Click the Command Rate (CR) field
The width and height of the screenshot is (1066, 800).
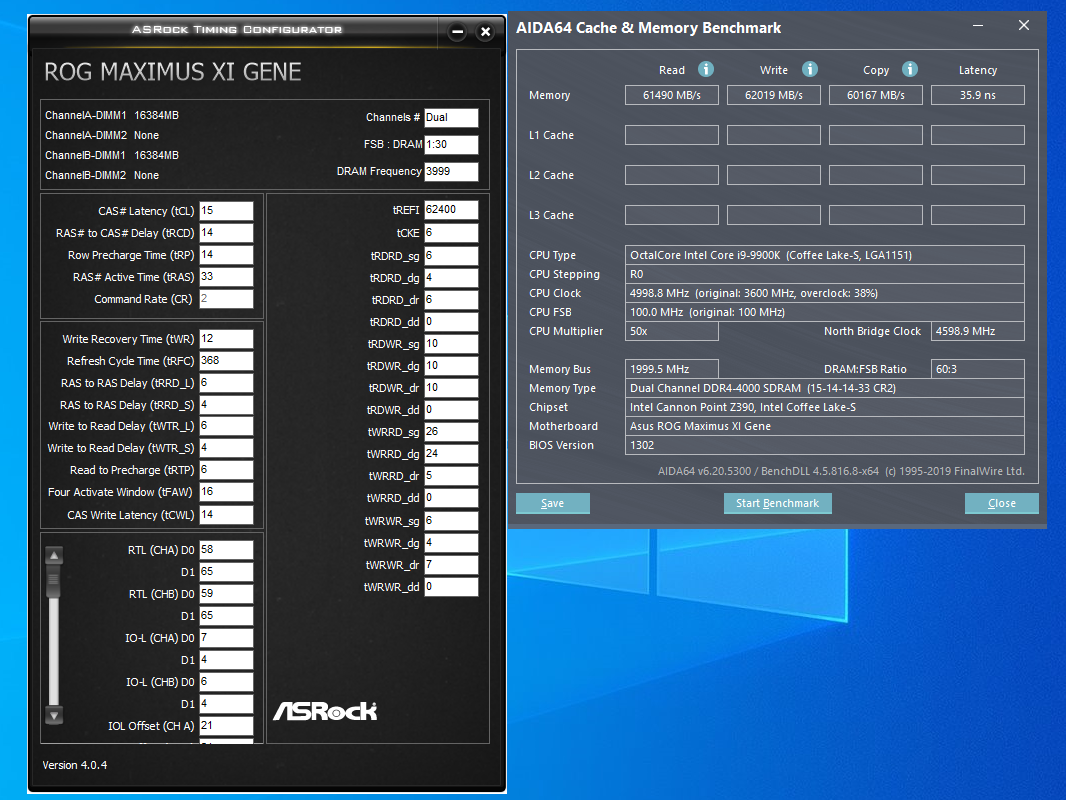pyautogui.click(x=226, y=298)
